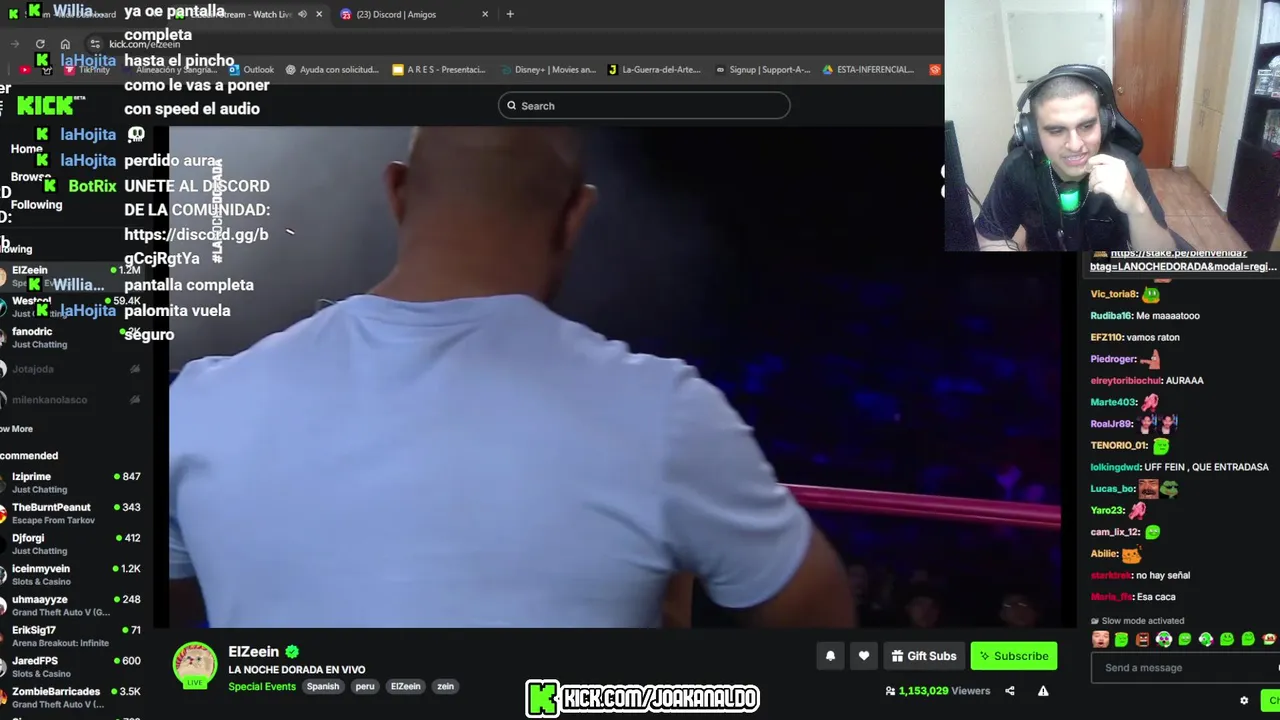Reload the page in the browser
The image size is (1280, 720).
tap(40, 44)
